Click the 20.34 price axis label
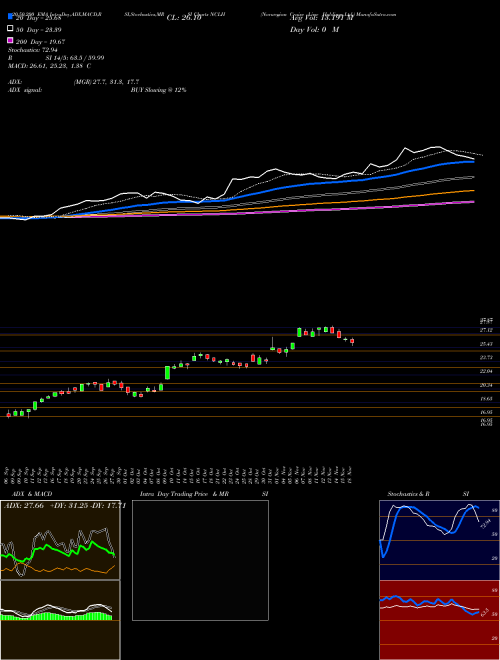The image size is (500, 660). click(x=486, y=385)
